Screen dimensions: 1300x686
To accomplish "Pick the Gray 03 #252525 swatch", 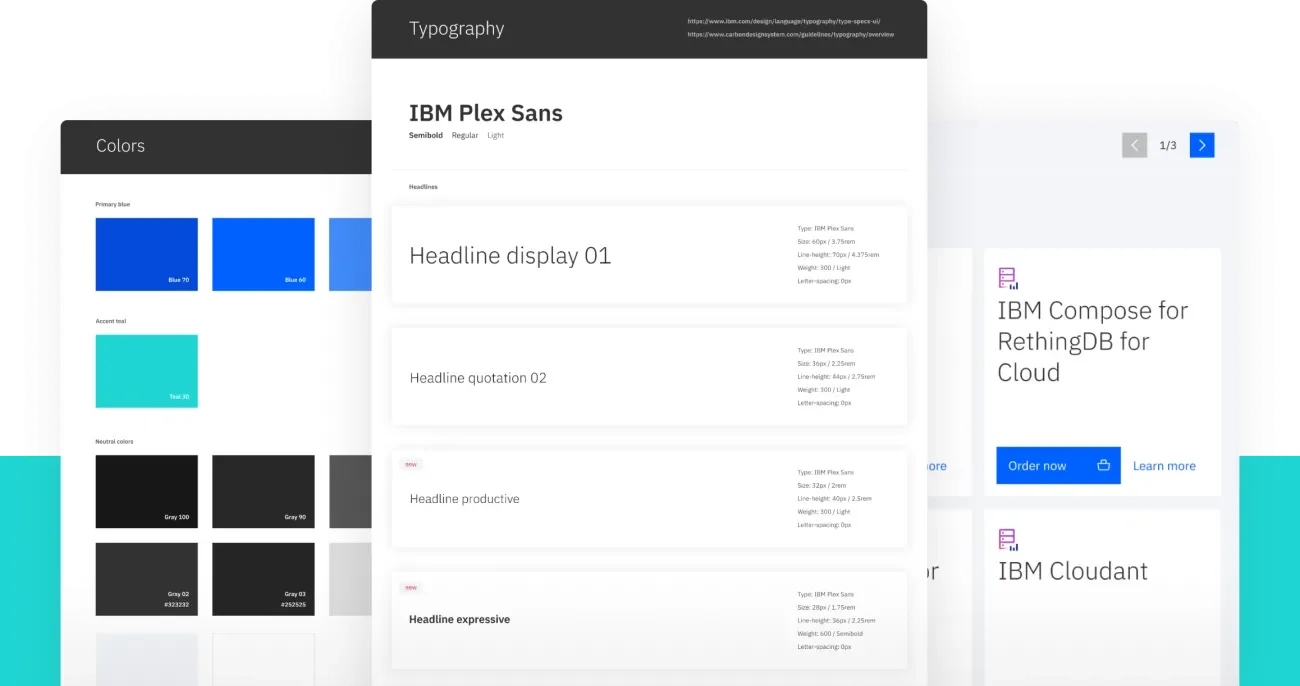I will pos(263,579).
